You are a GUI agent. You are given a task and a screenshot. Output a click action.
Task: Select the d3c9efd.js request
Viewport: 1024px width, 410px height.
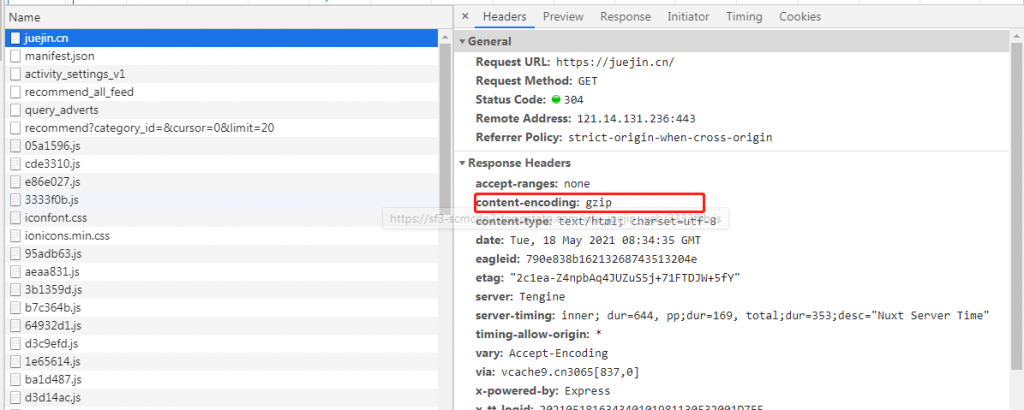tap(222, 343)
